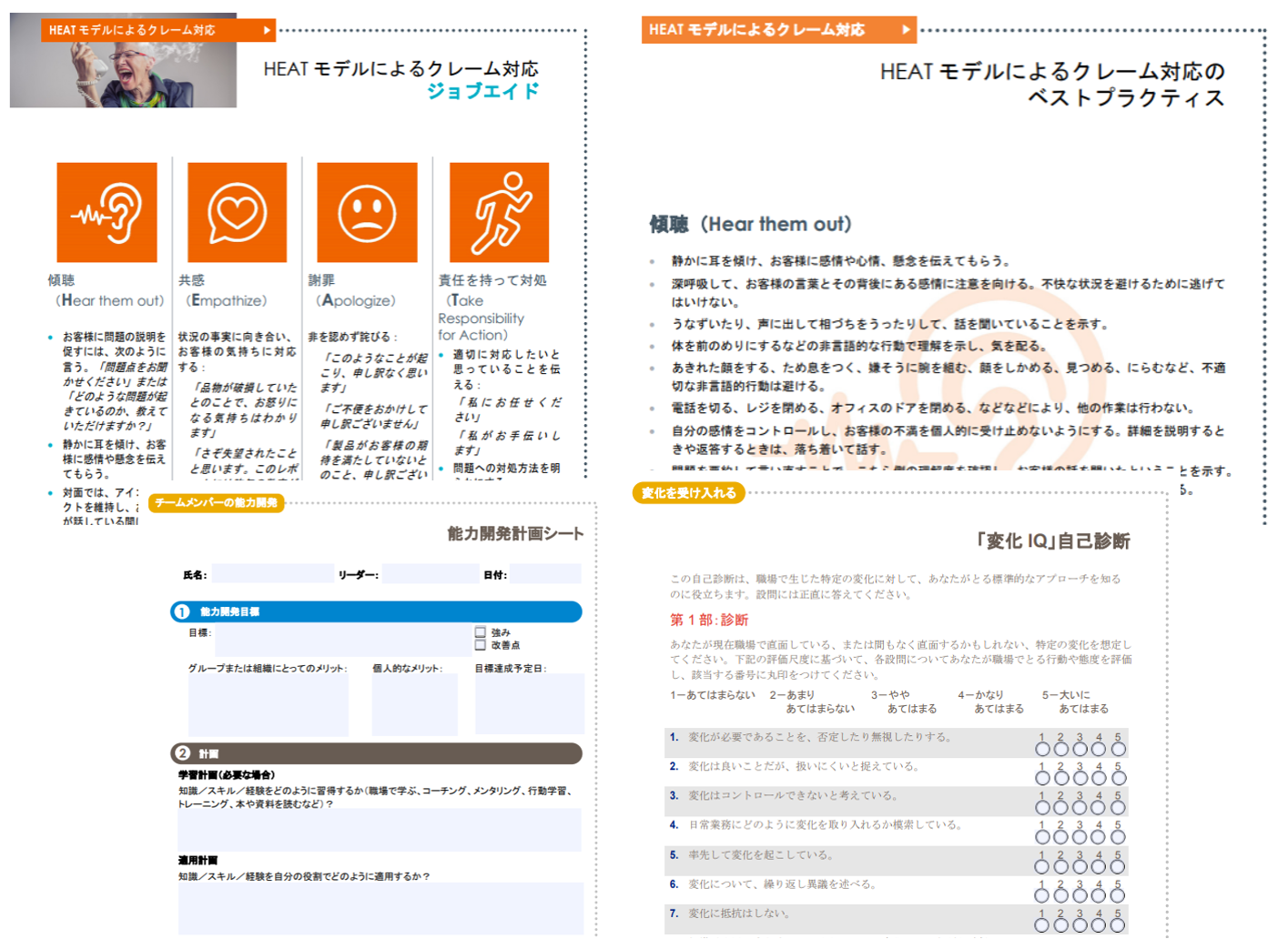Click question 1 text 変化が必要であることを

pos(819,737)
